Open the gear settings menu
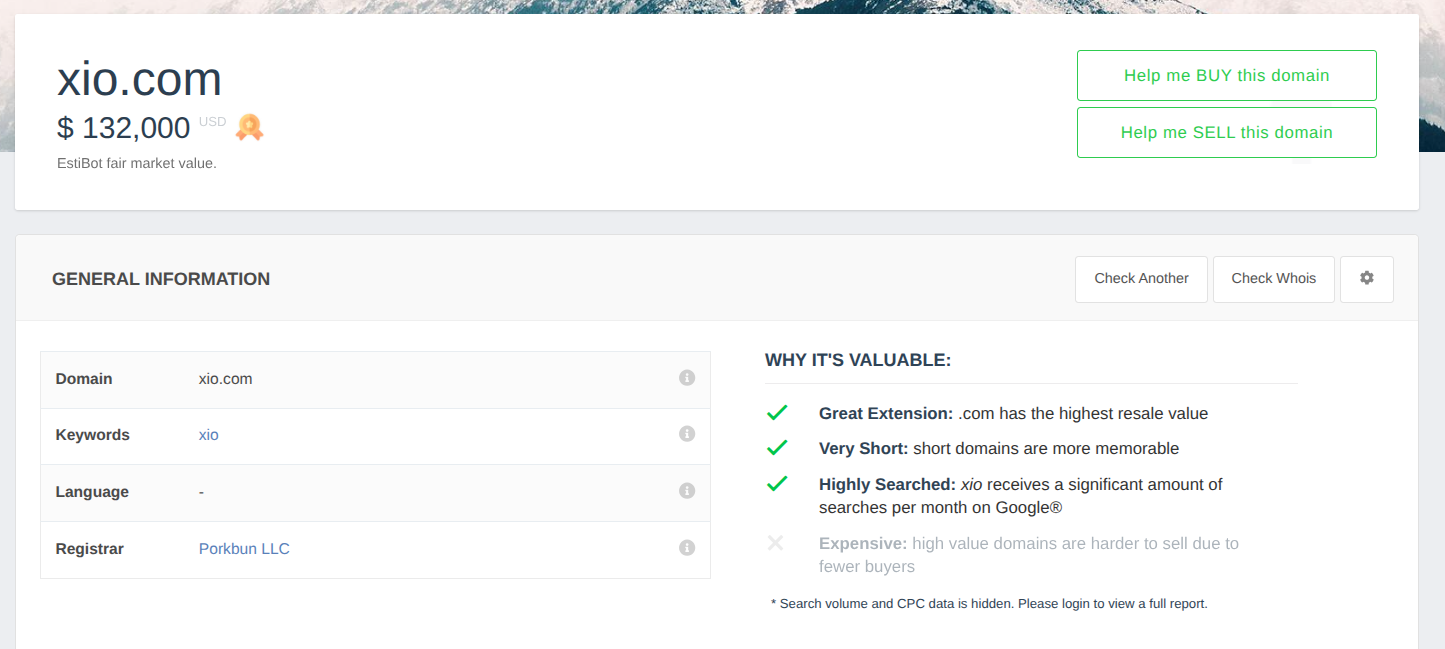 (1366, 279)
